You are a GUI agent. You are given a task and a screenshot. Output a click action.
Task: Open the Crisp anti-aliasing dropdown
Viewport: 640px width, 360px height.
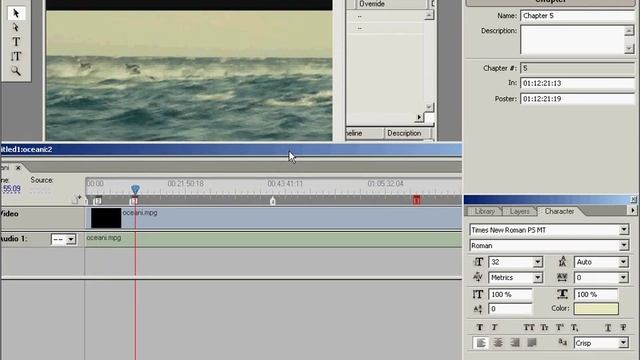click(623, 343)
